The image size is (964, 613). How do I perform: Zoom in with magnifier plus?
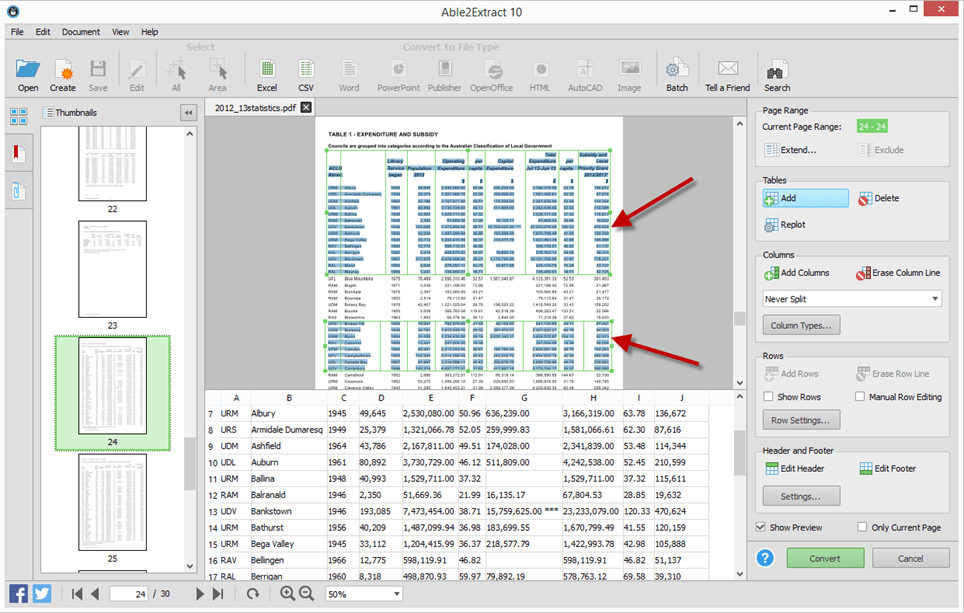point(287,593)
